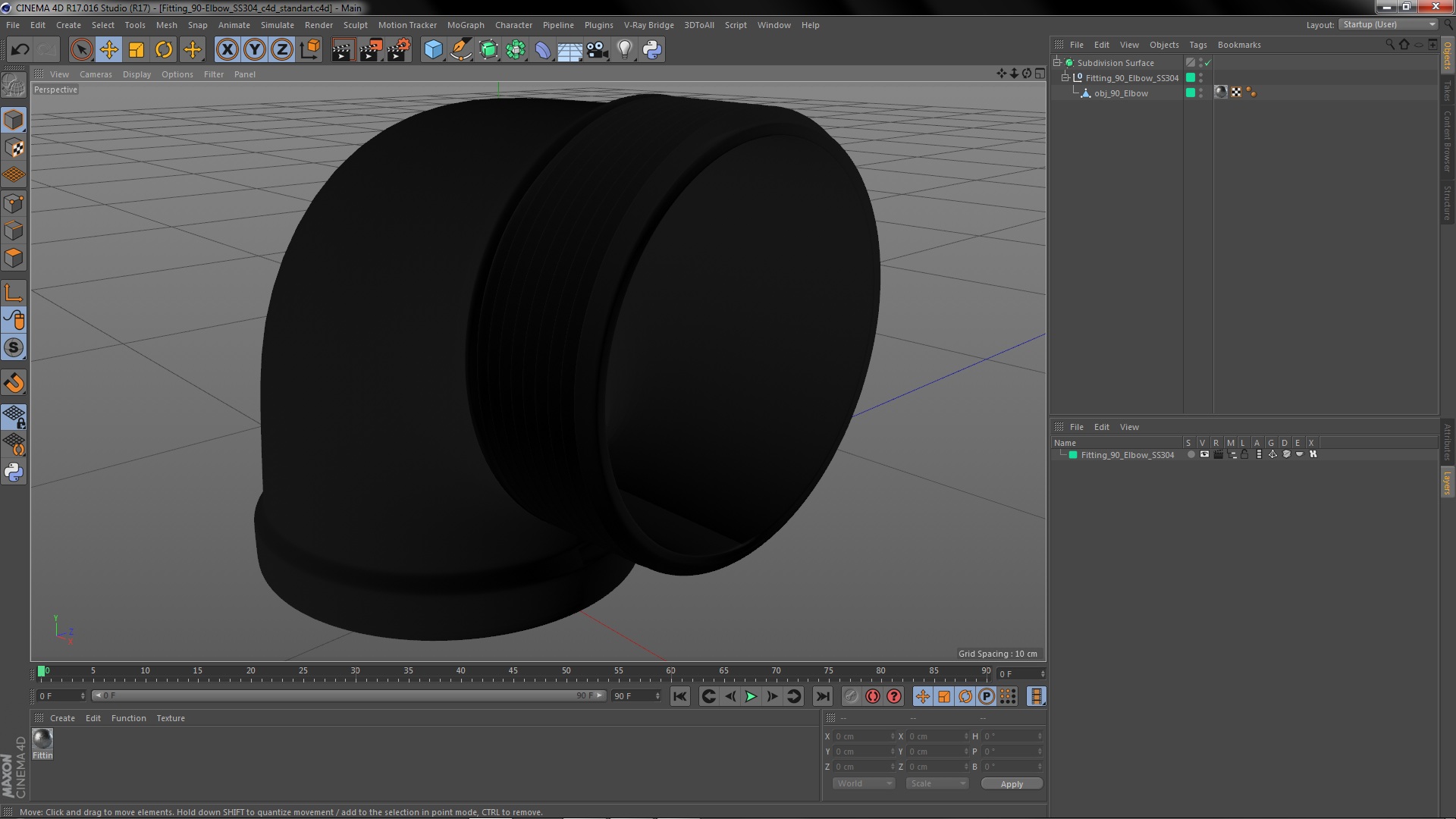
Task: Add a Light object via bulb icon
Action: pos(624,50)
